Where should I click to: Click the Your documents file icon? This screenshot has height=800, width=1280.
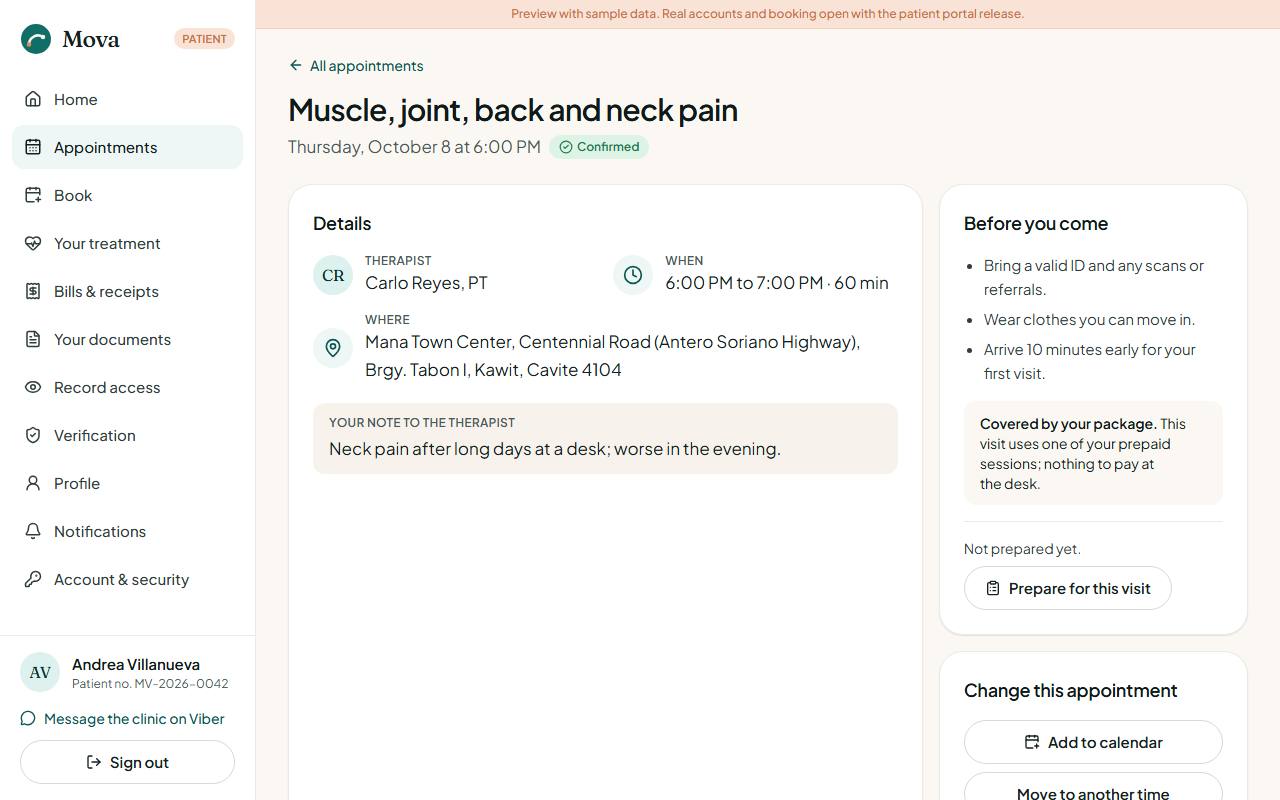point(33,339)
